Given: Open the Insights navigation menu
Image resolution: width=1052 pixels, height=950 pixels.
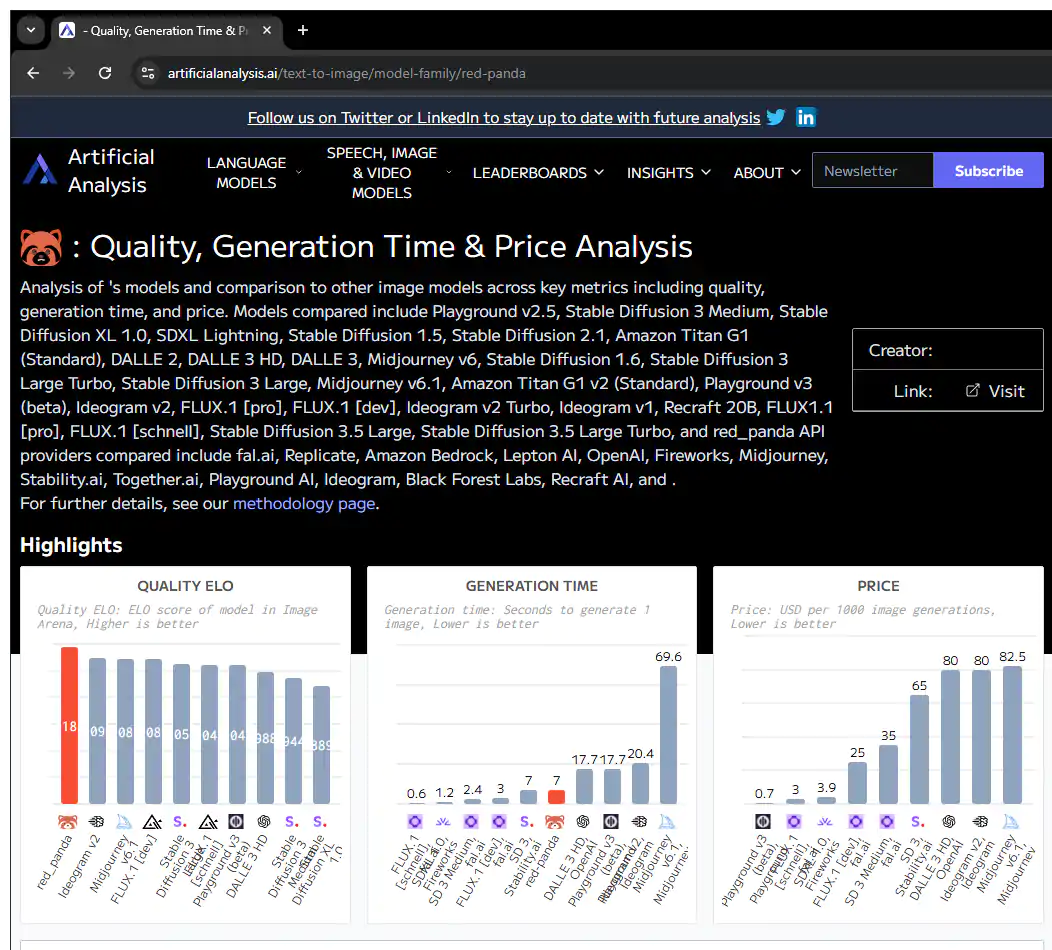Looking at the screenshot, I should pos(668,172).
